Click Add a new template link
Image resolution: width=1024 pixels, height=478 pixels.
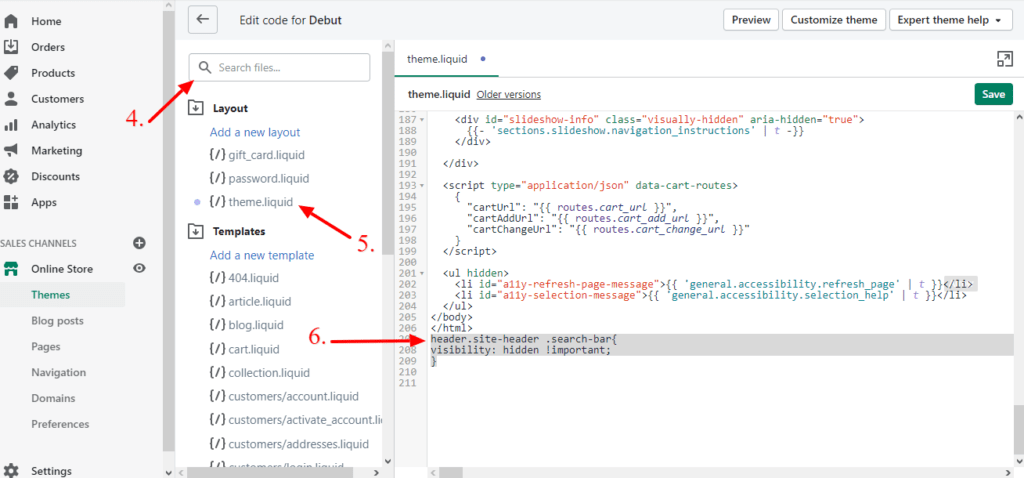(x=262, y=255)
